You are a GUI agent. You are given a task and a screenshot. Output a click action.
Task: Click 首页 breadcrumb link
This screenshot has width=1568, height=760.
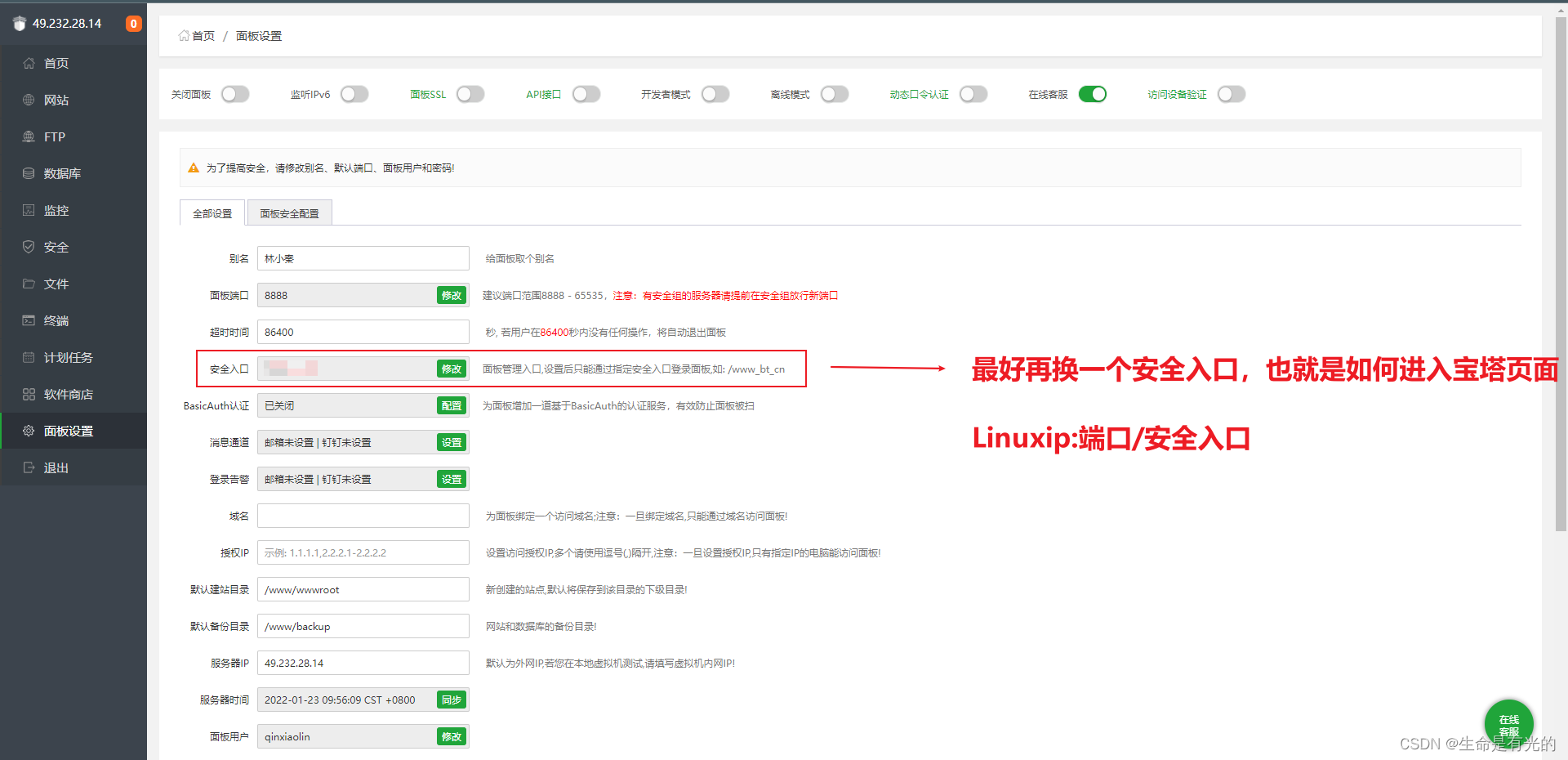point(203,36)
